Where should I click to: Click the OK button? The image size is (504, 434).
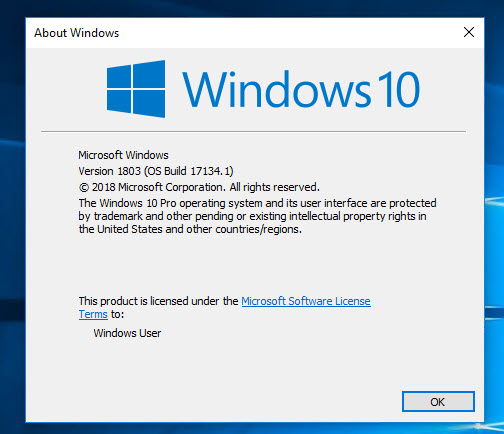point(438,401)
